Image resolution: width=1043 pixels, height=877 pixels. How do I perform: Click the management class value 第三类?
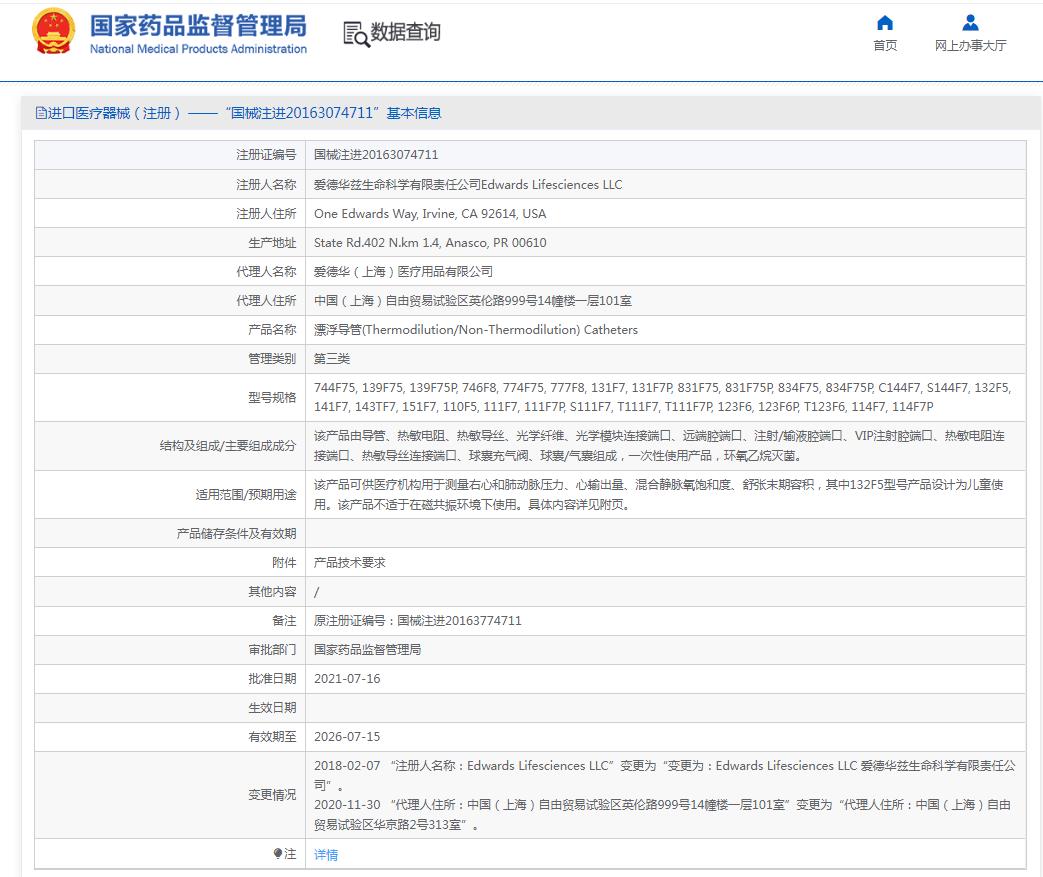332,359
